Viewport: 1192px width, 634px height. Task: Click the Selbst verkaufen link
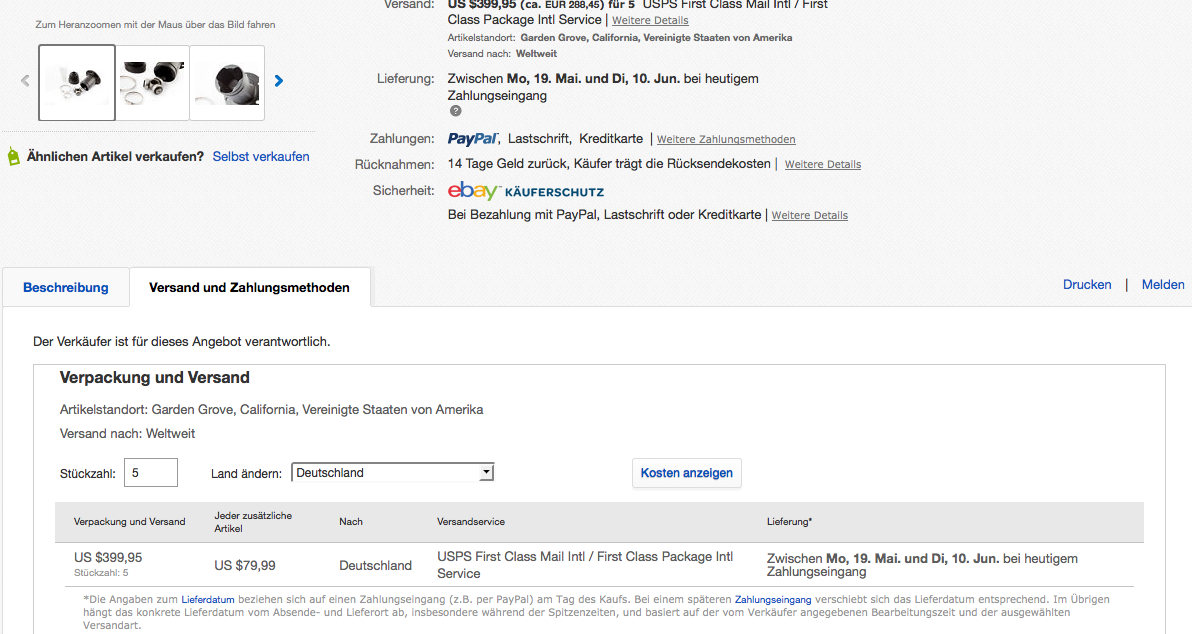[x=261, y=157]
